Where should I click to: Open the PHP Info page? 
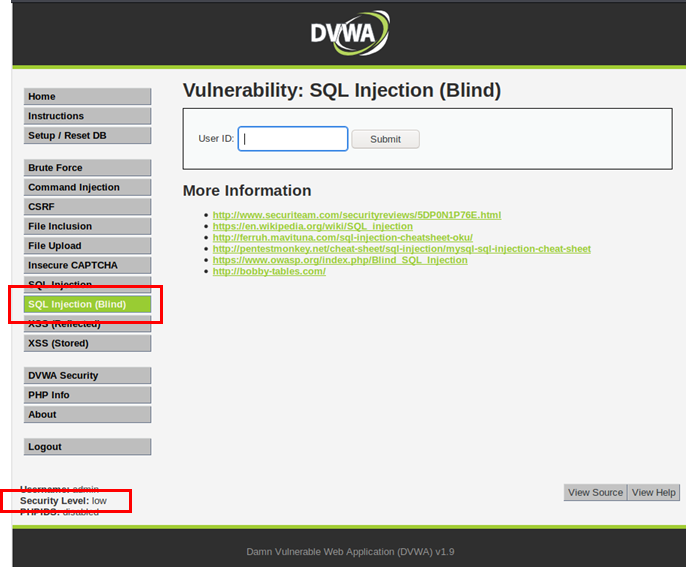[x=88, y=395]
